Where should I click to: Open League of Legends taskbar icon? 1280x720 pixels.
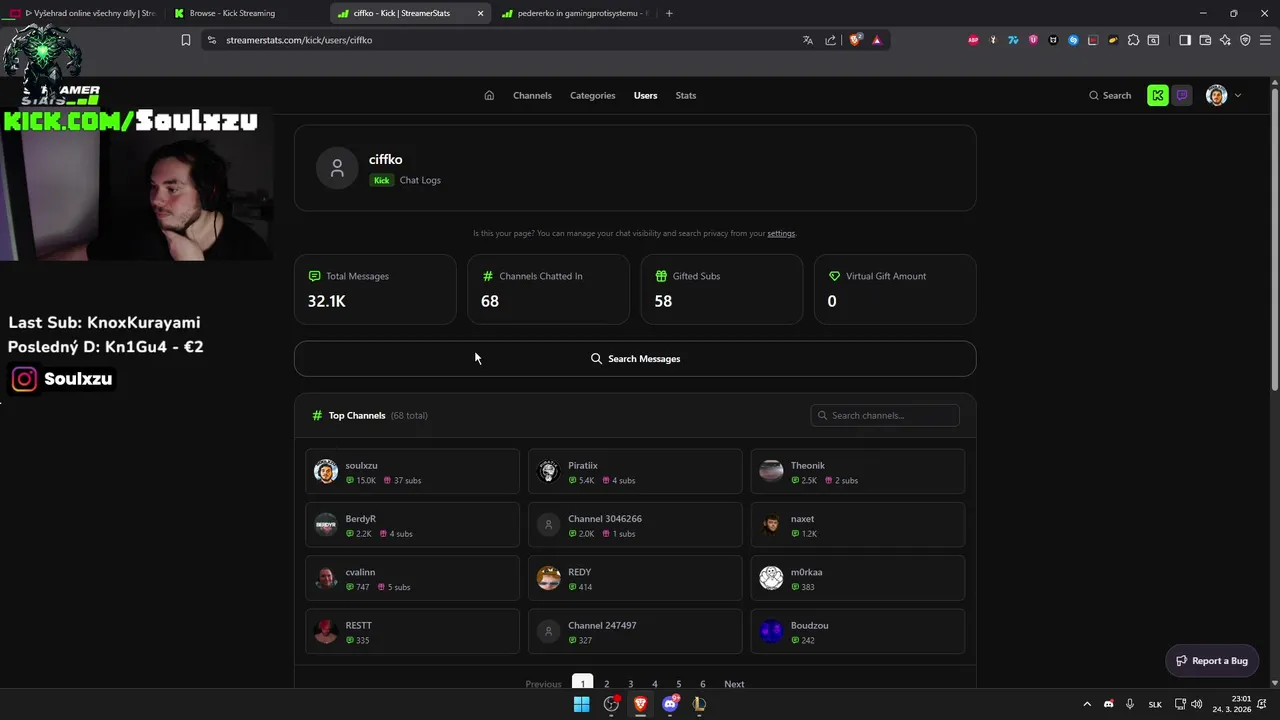[699, 704]
